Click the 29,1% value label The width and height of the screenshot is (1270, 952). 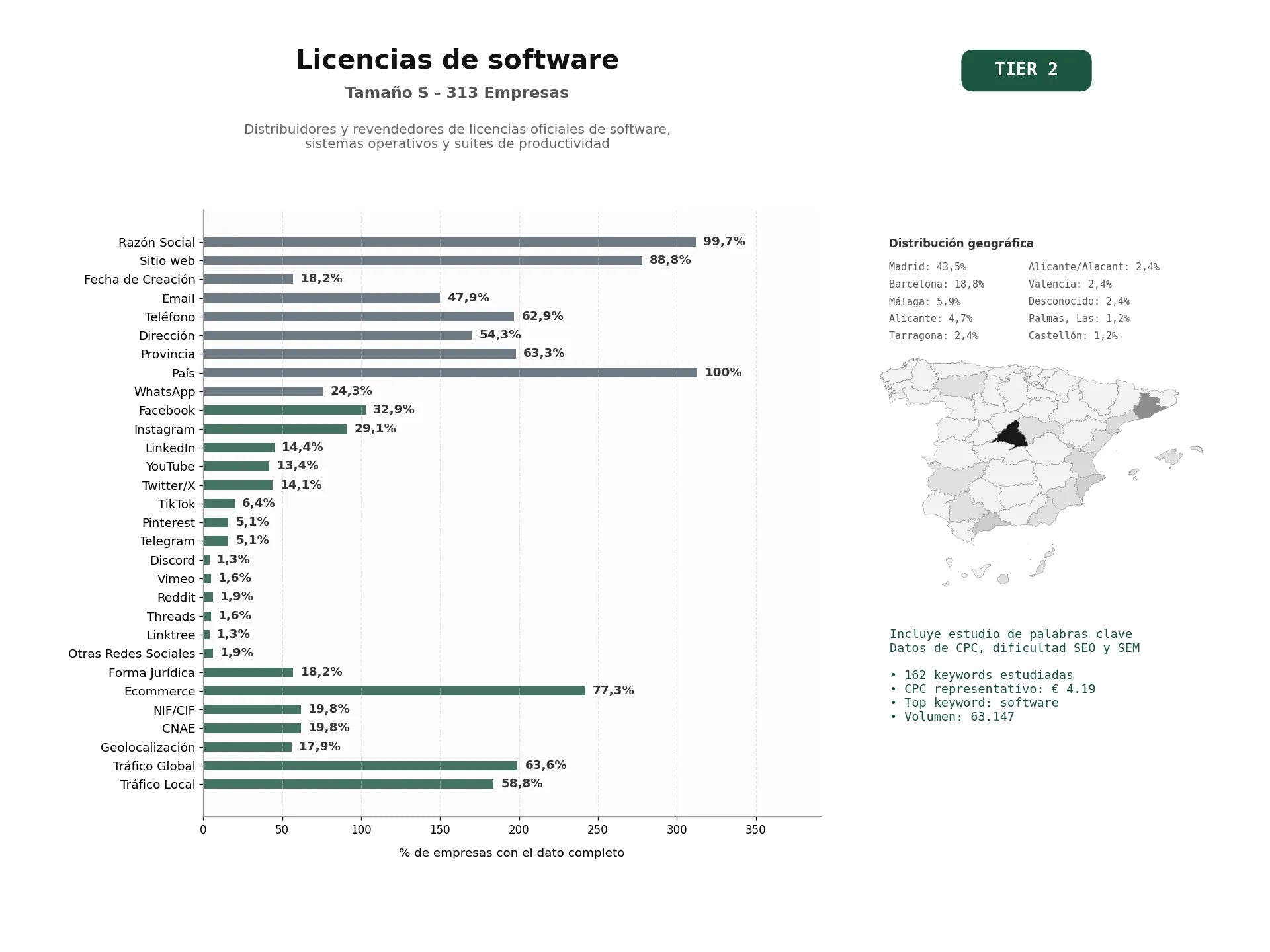(x=375, y=428)
